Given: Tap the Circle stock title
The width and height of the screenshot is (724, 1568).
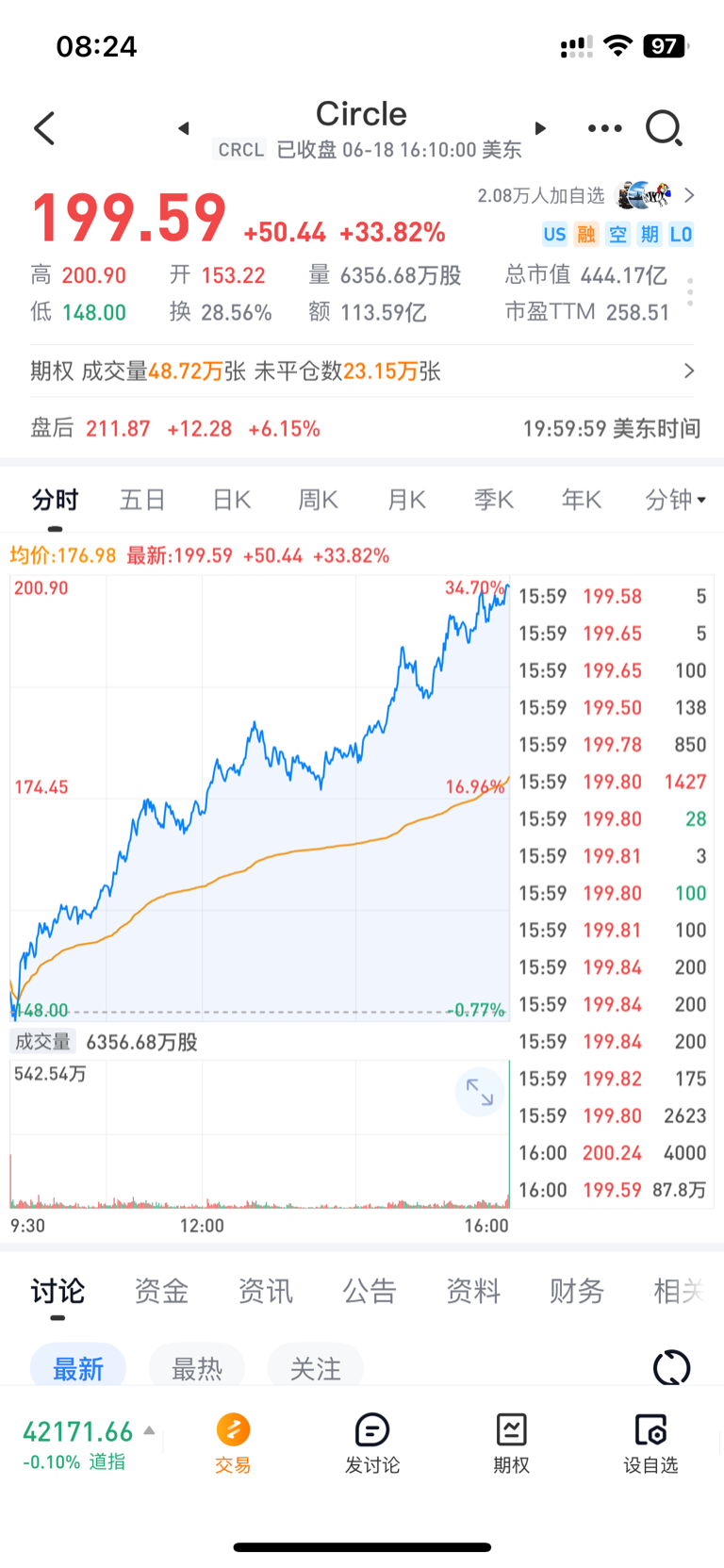Looking at the screenshot, I should point(361,114).
